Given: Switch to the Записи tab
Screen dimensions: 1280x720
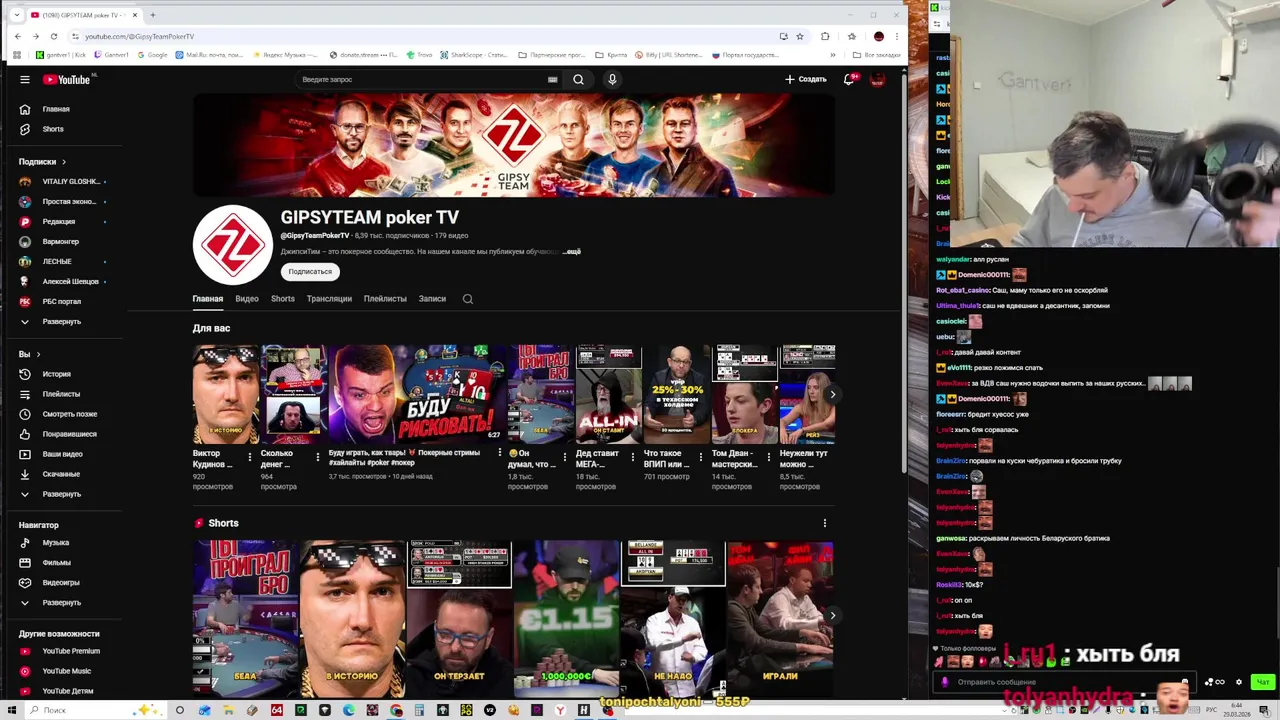Looking at the screenshot, I should coord(432,299).
